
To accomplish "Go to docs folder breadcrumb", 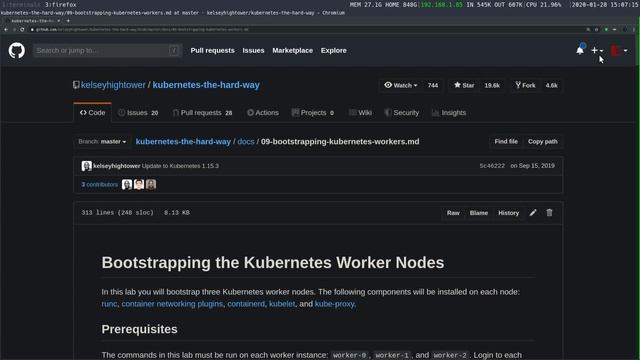I will coord(246,142).
